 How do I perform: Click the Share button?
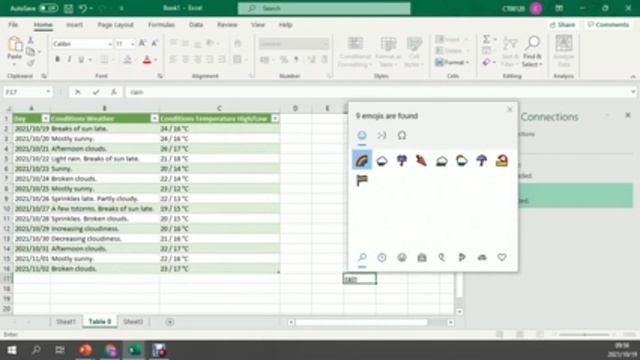coord(562,25)
